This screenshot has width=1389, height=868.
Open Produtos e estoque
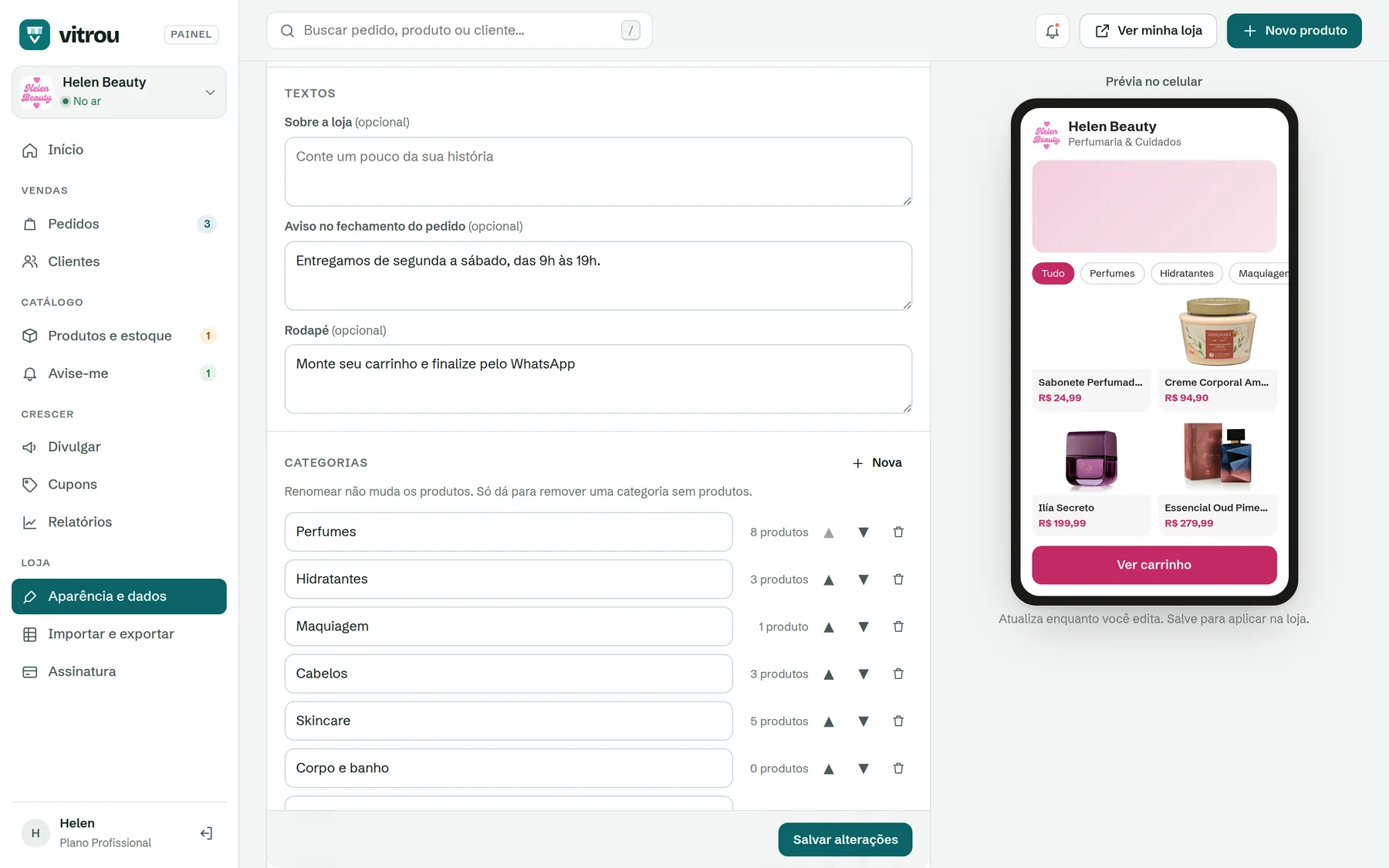119,336
